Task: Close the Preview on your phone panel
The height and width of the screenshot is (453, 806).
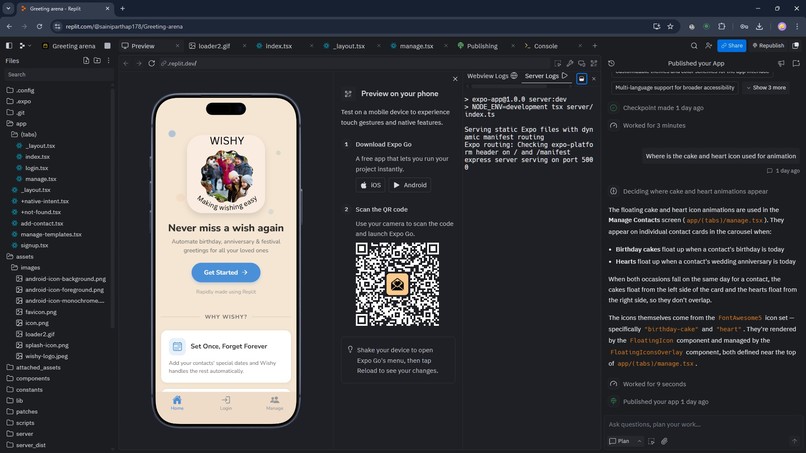Action: coord(455,79)
